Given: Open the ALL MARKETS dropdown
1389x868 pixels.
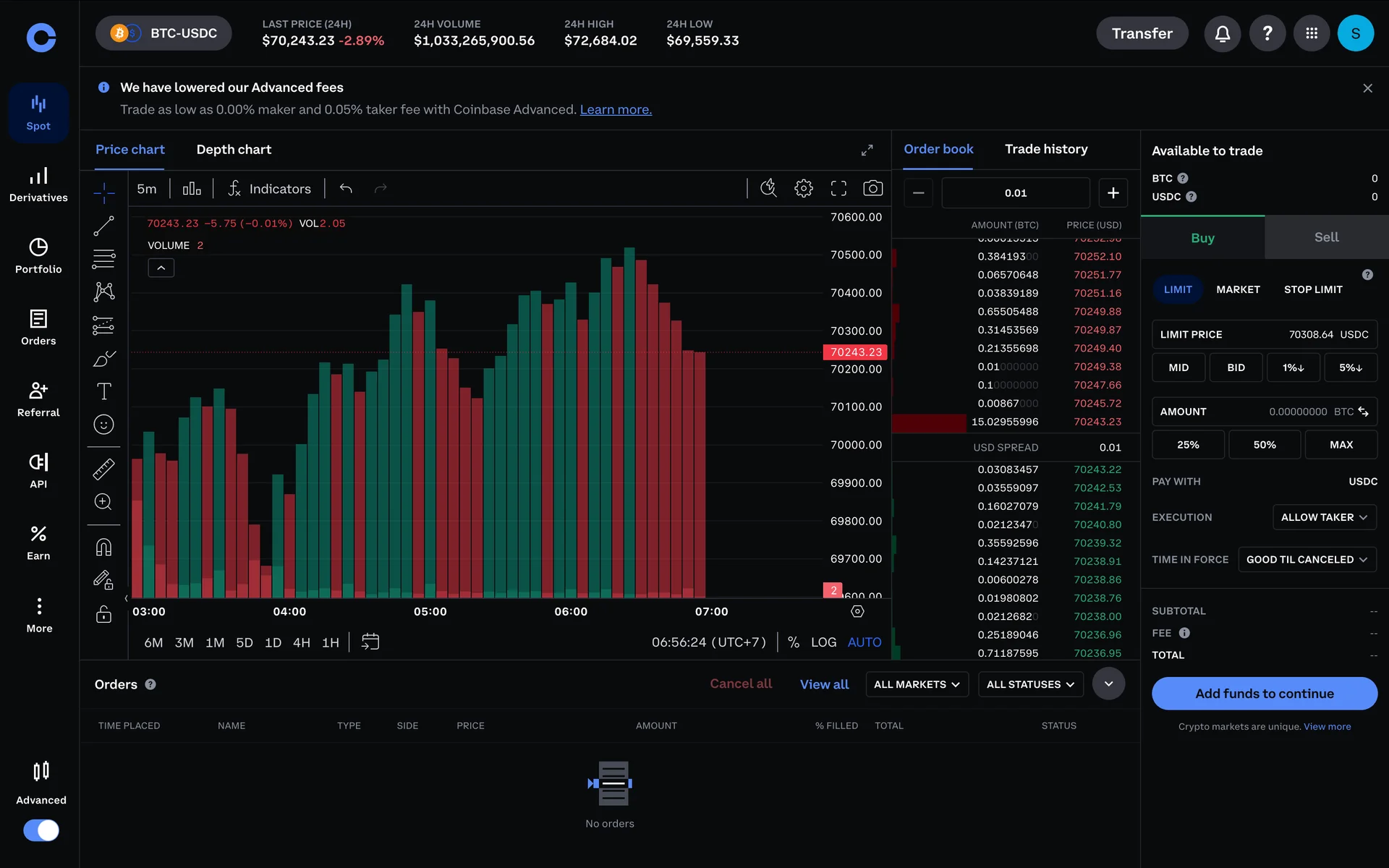Looking at the screenshot, I should click(917, 684).
